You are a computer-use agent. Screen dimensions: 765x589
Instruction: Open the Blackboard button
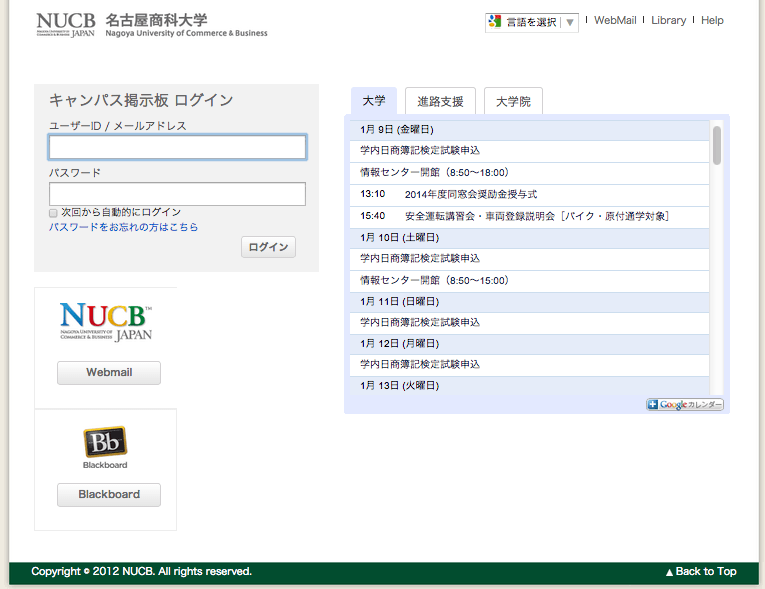[x=109, y=494]
